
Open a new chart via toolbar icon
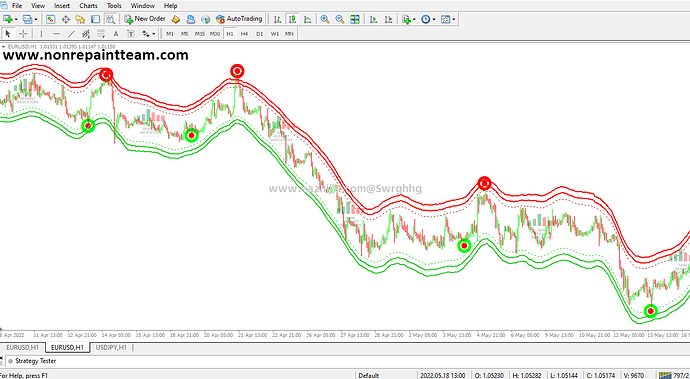pos(8,19)
